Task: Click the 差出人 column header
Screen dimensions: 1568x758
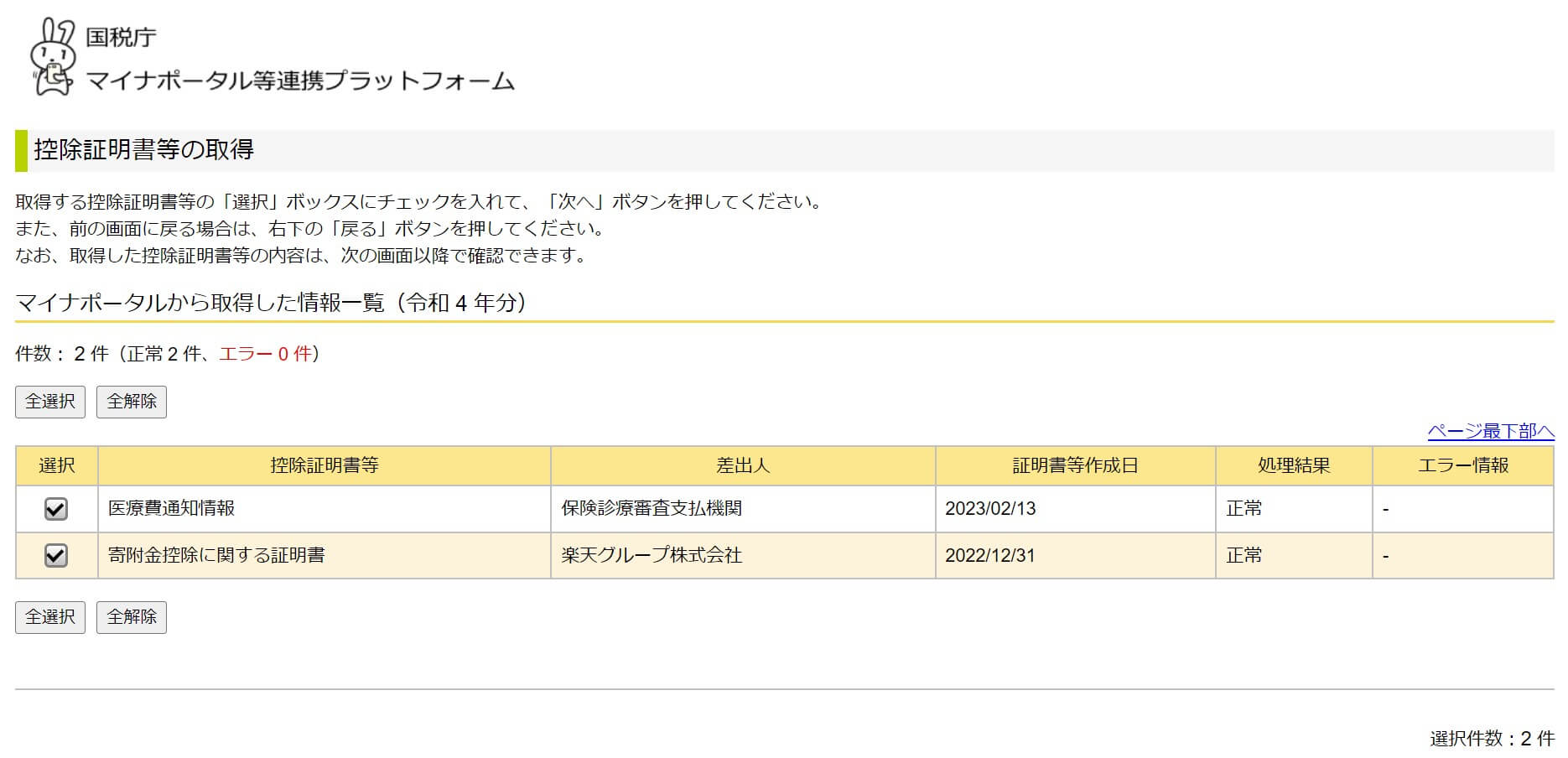Action: [x=743, y=465]
